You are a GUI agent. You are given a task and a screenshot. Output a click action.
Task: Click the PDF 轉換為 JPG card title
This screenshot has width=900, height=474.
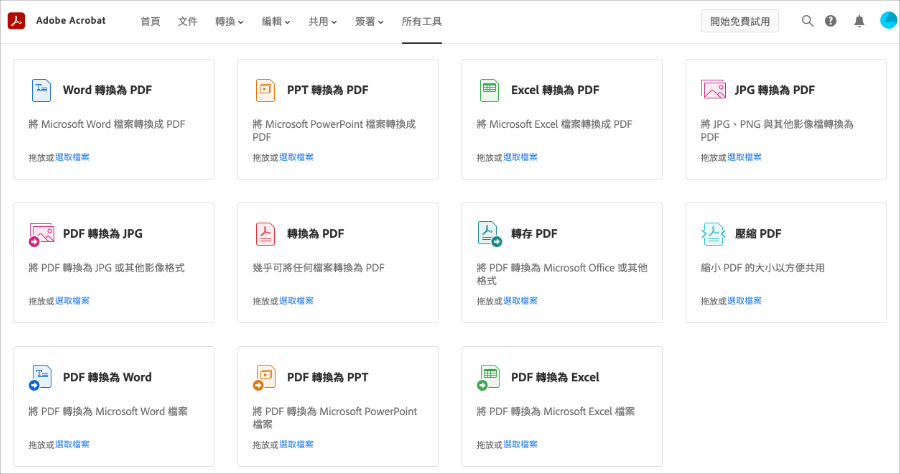point(103,234)
